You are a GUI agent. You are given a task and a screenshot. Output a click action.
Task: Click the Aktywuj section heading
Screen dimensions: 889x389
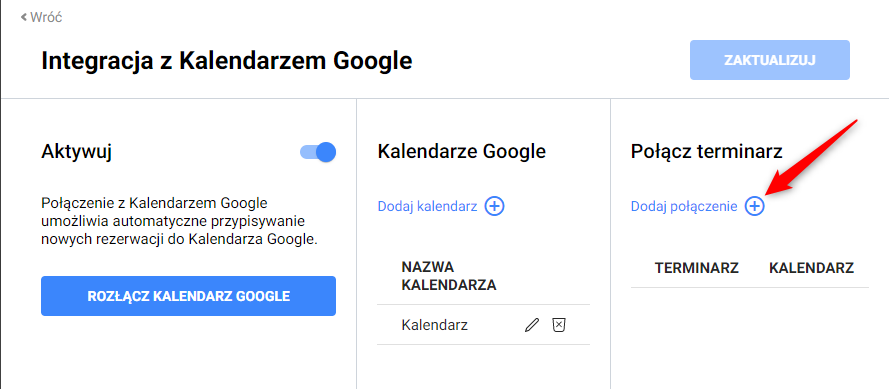[77, 153]
